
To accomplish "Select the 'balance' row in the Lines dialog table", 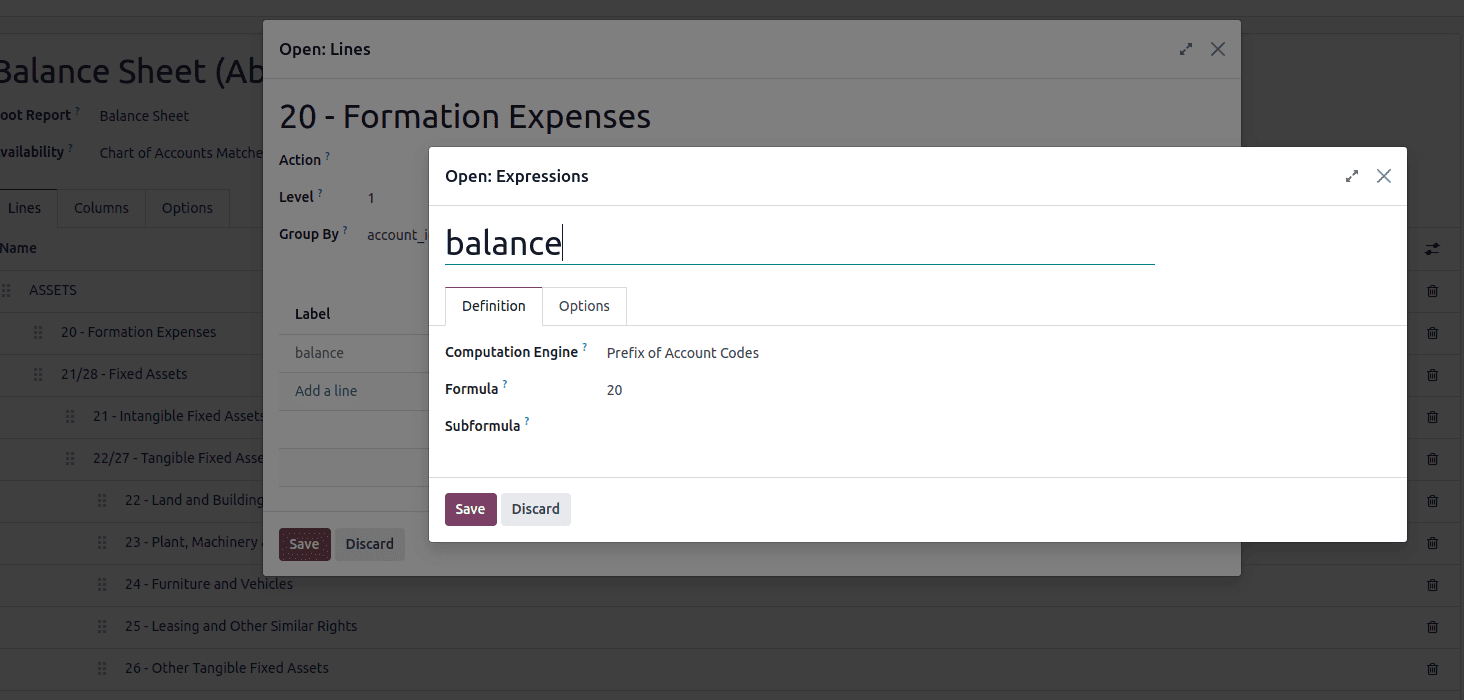I will (319, 353).
